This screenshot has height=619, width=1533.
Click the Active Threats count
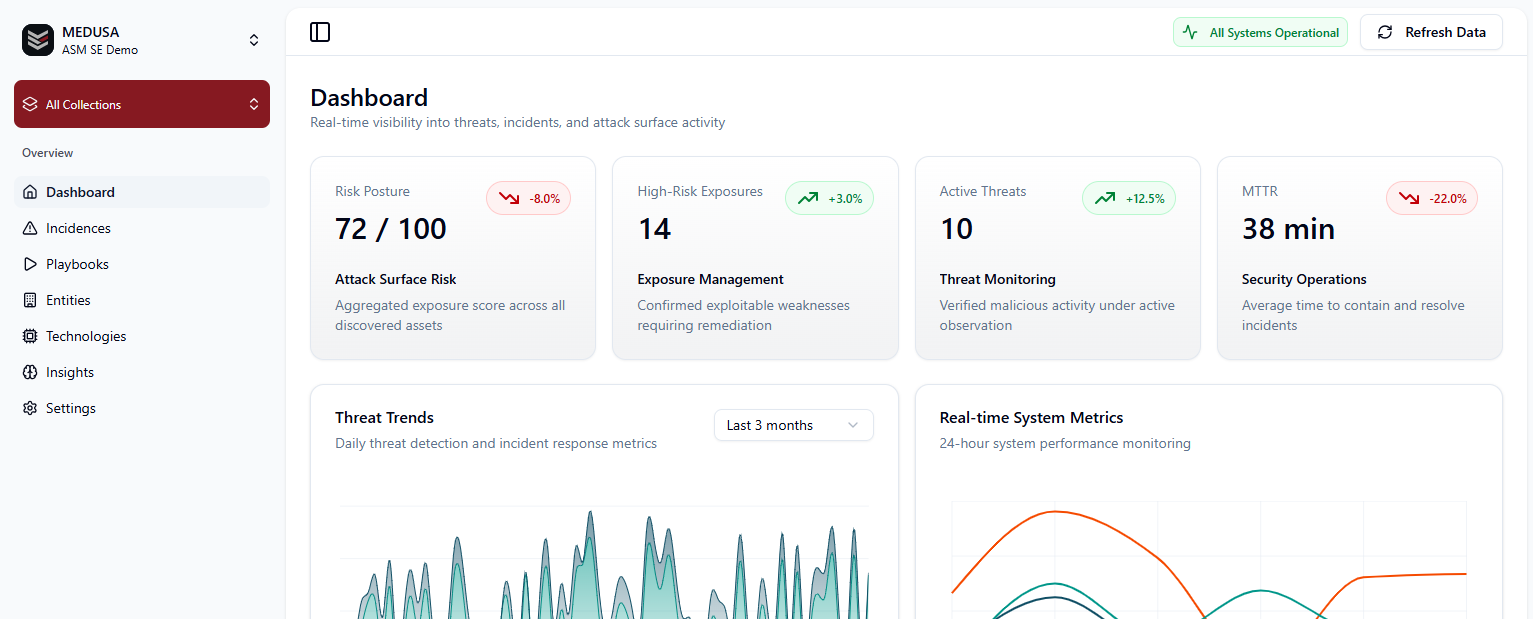957,228
